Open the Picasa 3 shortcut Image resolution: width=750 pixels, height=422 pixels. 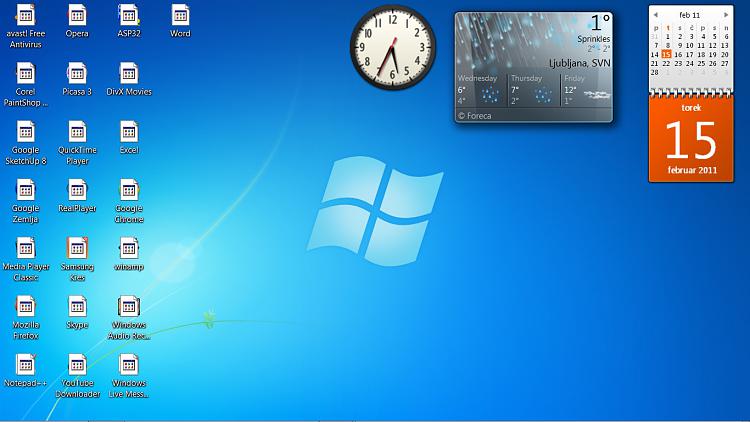point(77,79)
